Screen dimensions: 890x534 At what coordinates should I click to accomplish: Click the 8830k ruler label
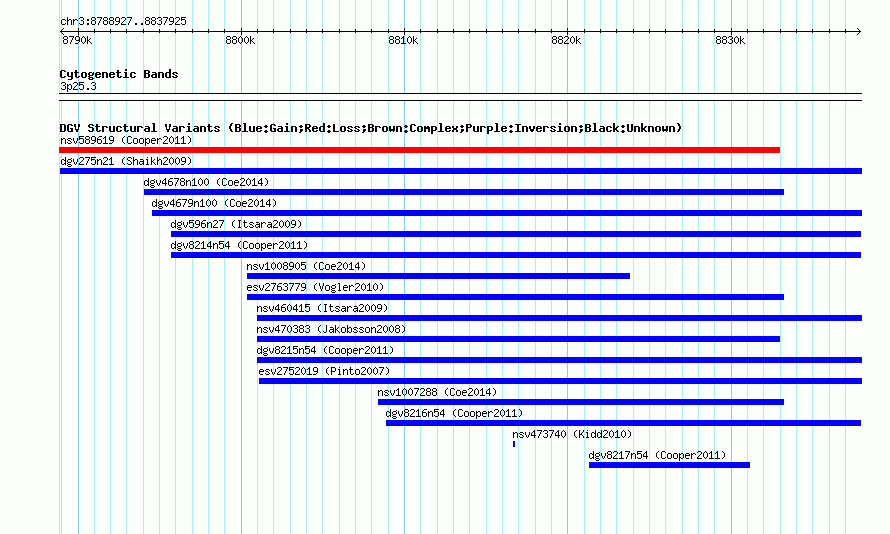[x=730, y=40]
